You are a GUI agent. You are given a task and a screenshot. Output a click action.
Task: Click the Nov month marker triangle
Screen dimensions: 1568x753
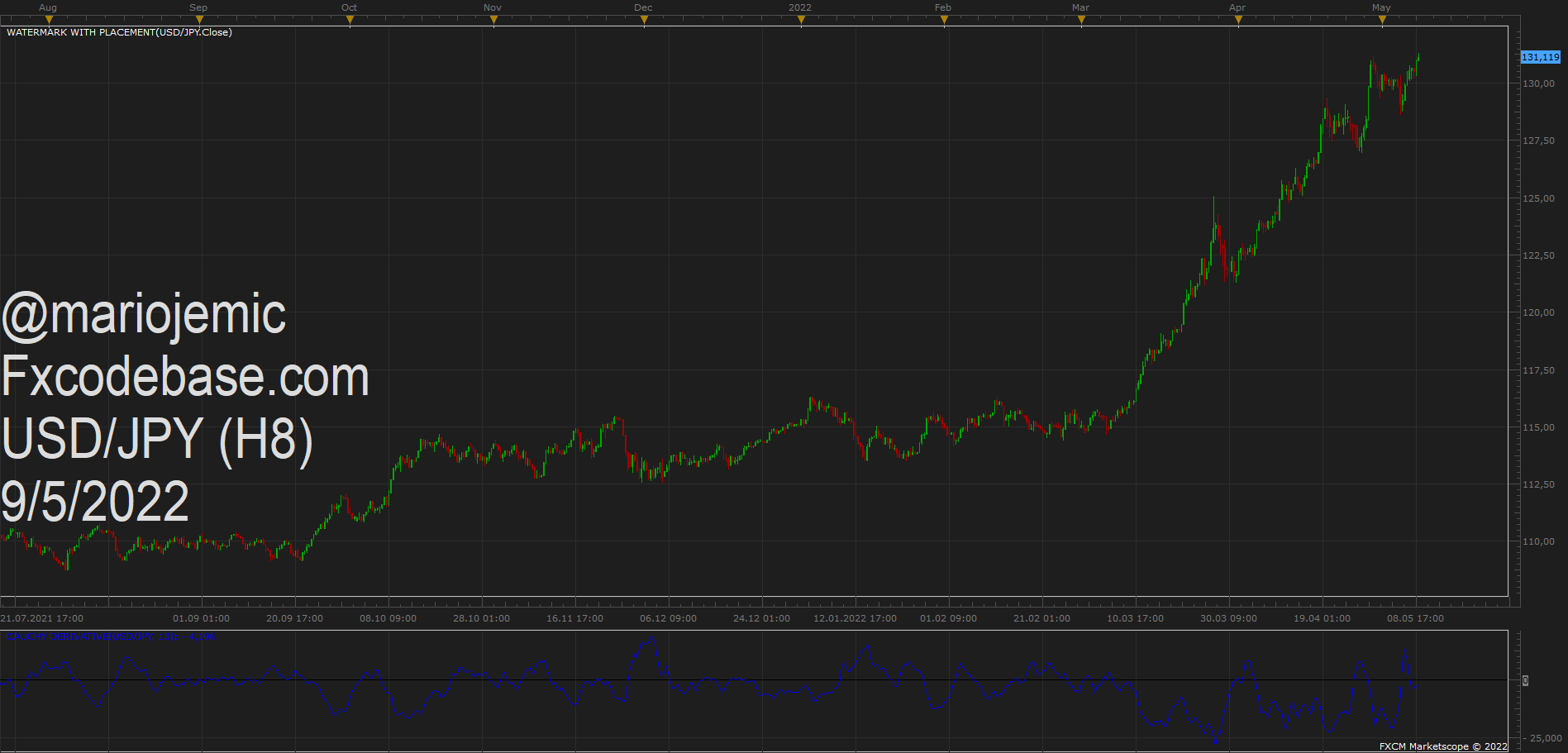[493, 20]
